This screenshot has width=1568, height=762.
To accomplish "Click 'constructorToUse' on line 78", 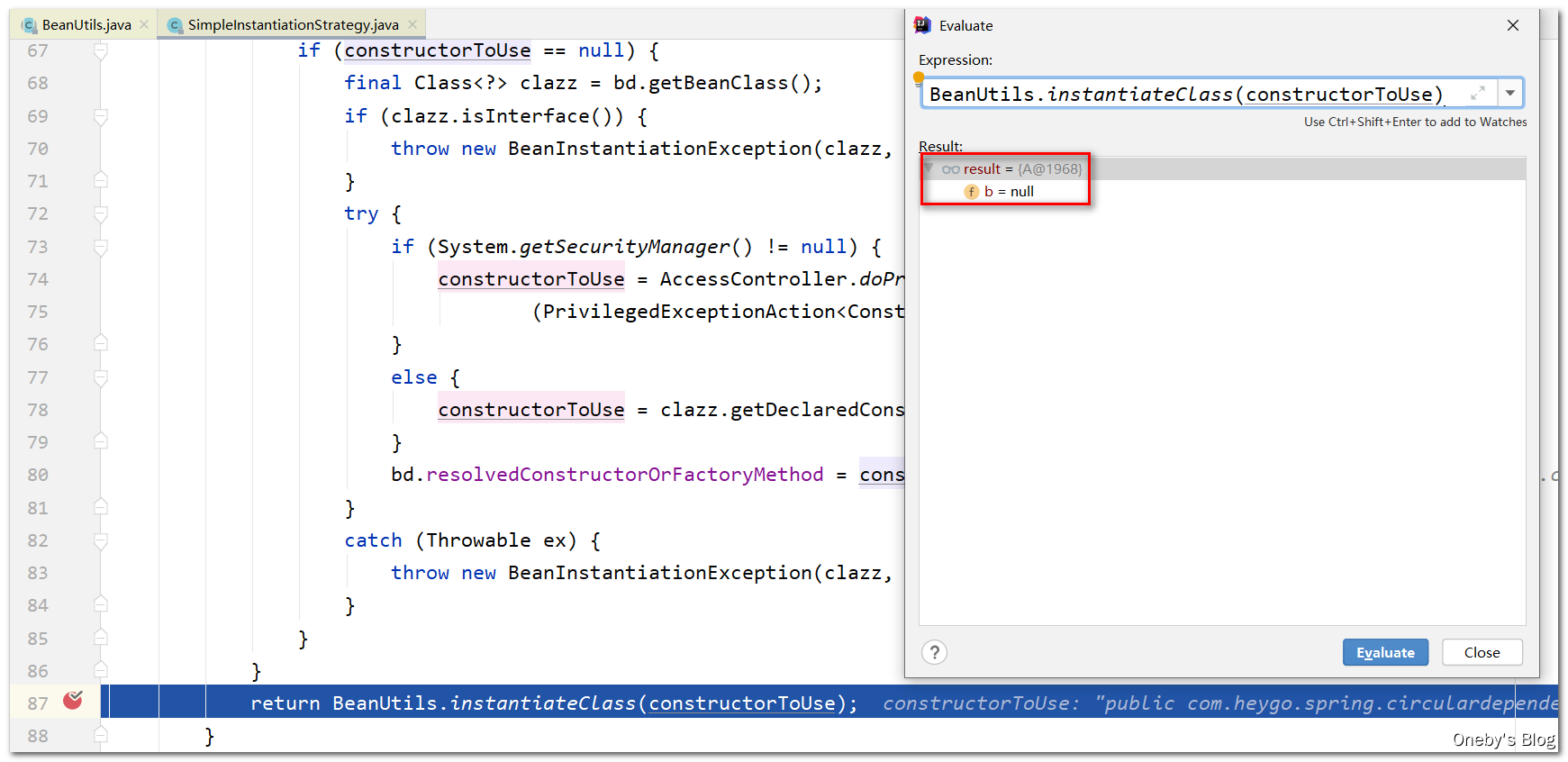I will click(531, 410).
